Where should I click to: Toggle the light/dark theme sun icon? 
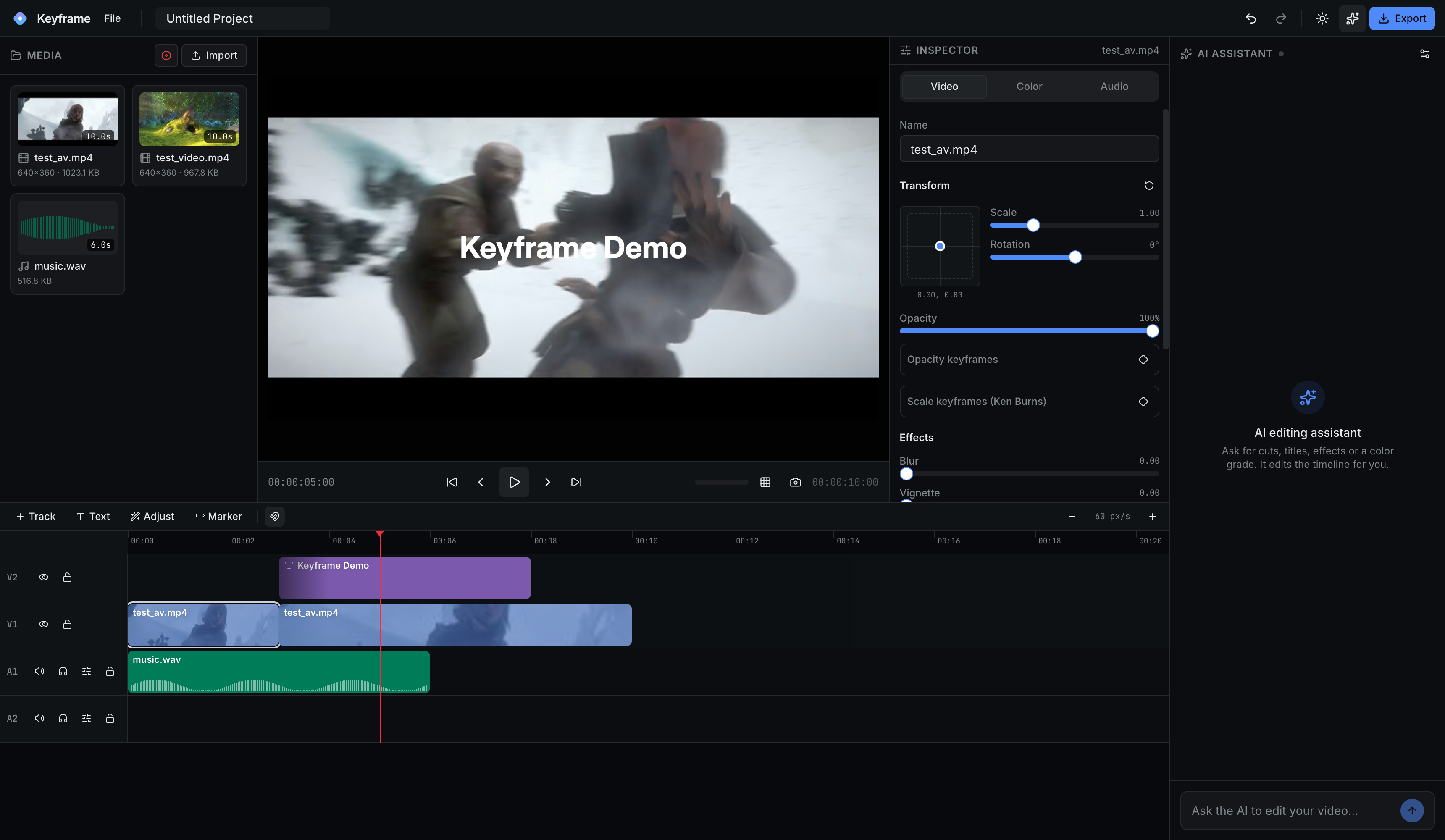pos(1322,18)
